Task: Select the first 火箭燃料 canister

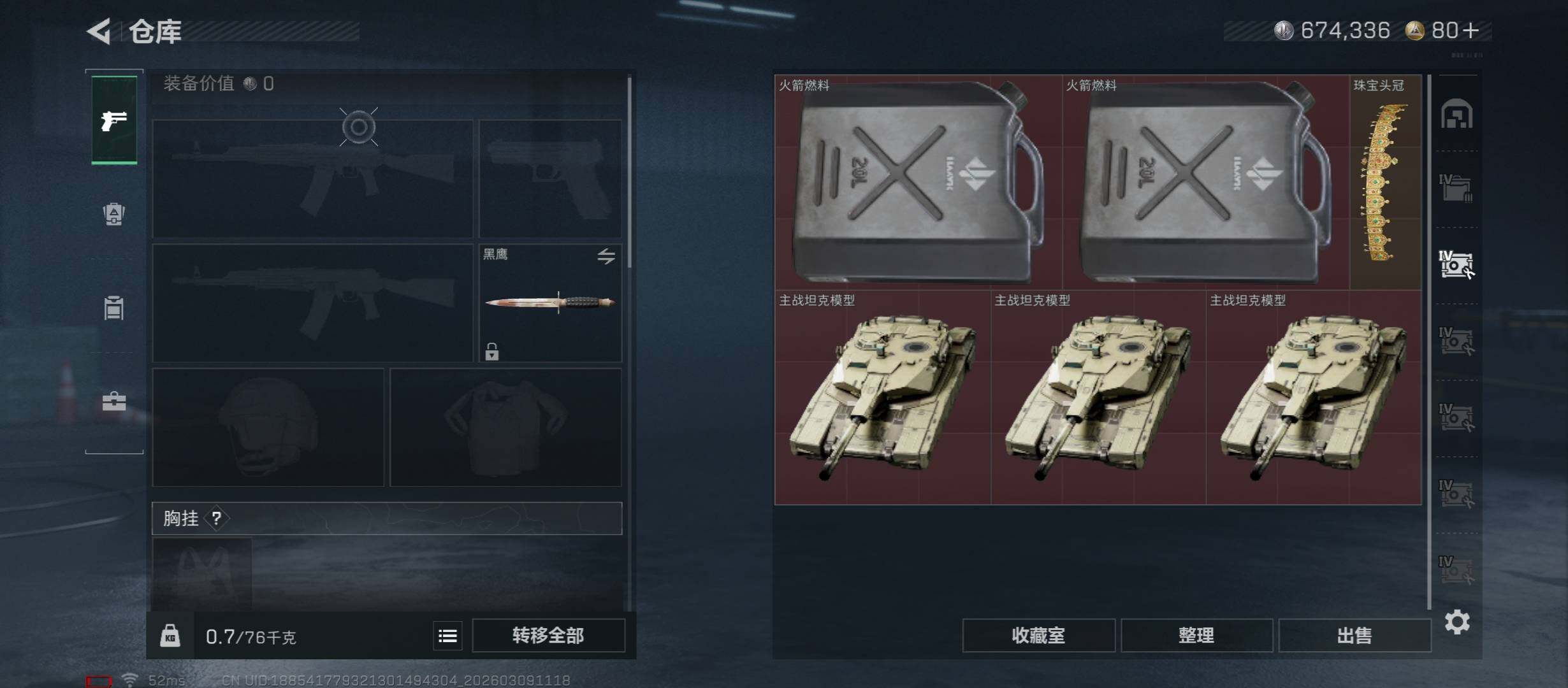Action: [918, 182]
